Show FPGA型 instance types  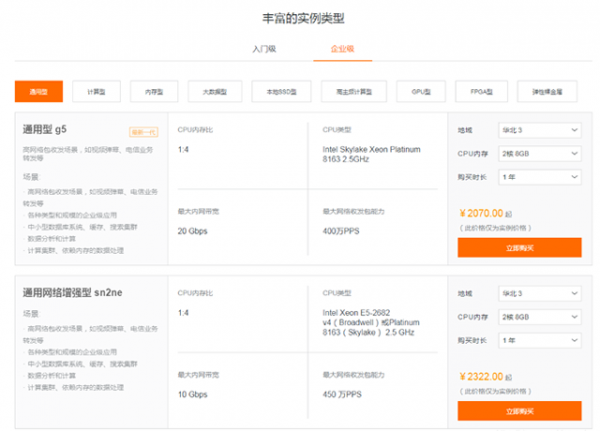click(481, 91)
